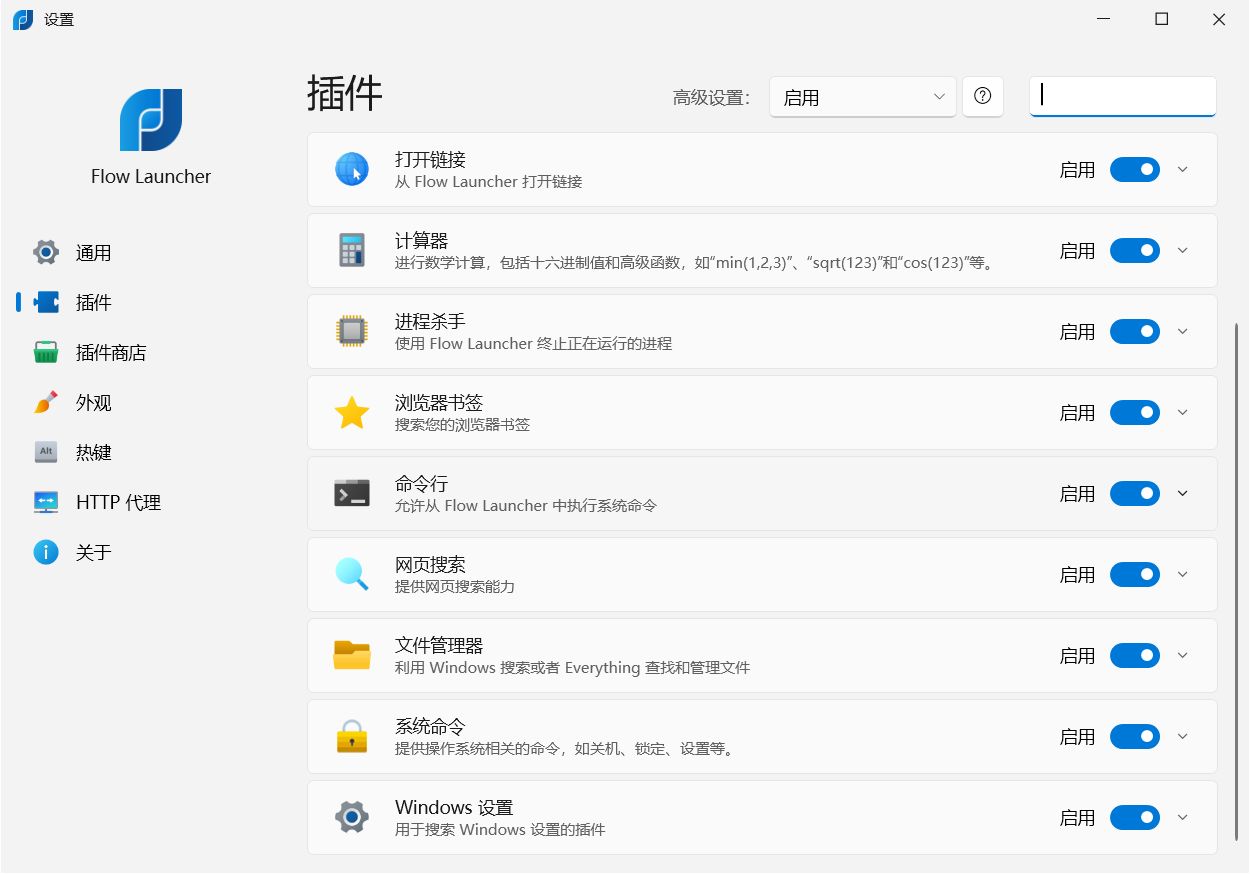Click the 文件管理器 plugin title text
This screenshot has width=1250, height=874.
point(439,646)
